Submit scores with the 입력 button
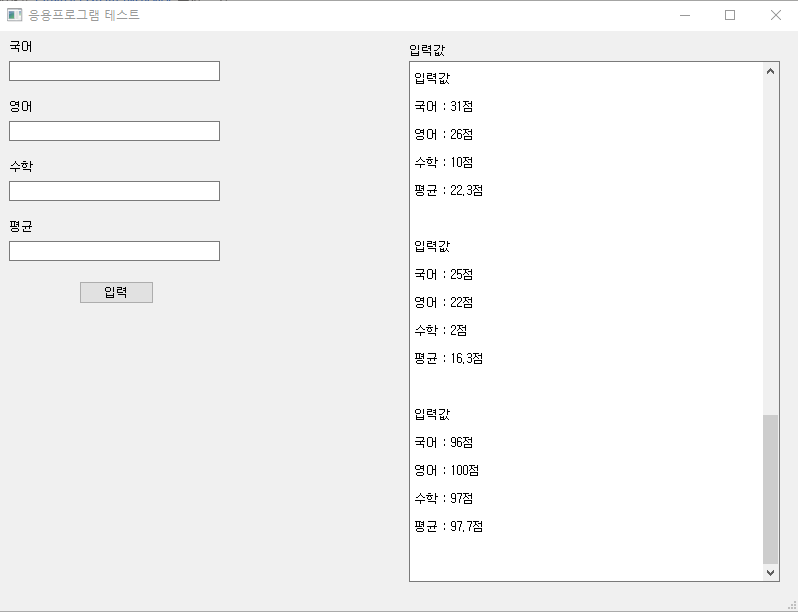Screen dimensions: 798x612 pyautogui.click(x=117, y=293)
